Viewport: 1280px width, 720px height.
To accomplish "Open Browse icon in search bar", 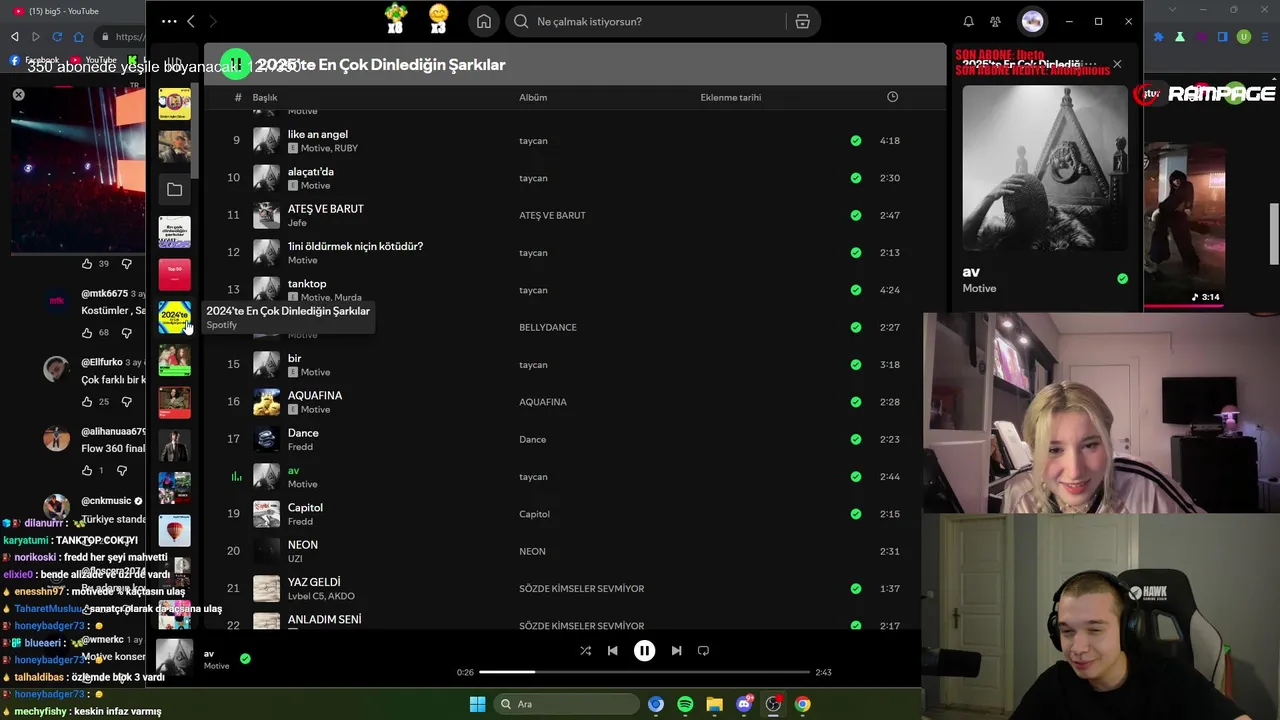I will [802, 21].
